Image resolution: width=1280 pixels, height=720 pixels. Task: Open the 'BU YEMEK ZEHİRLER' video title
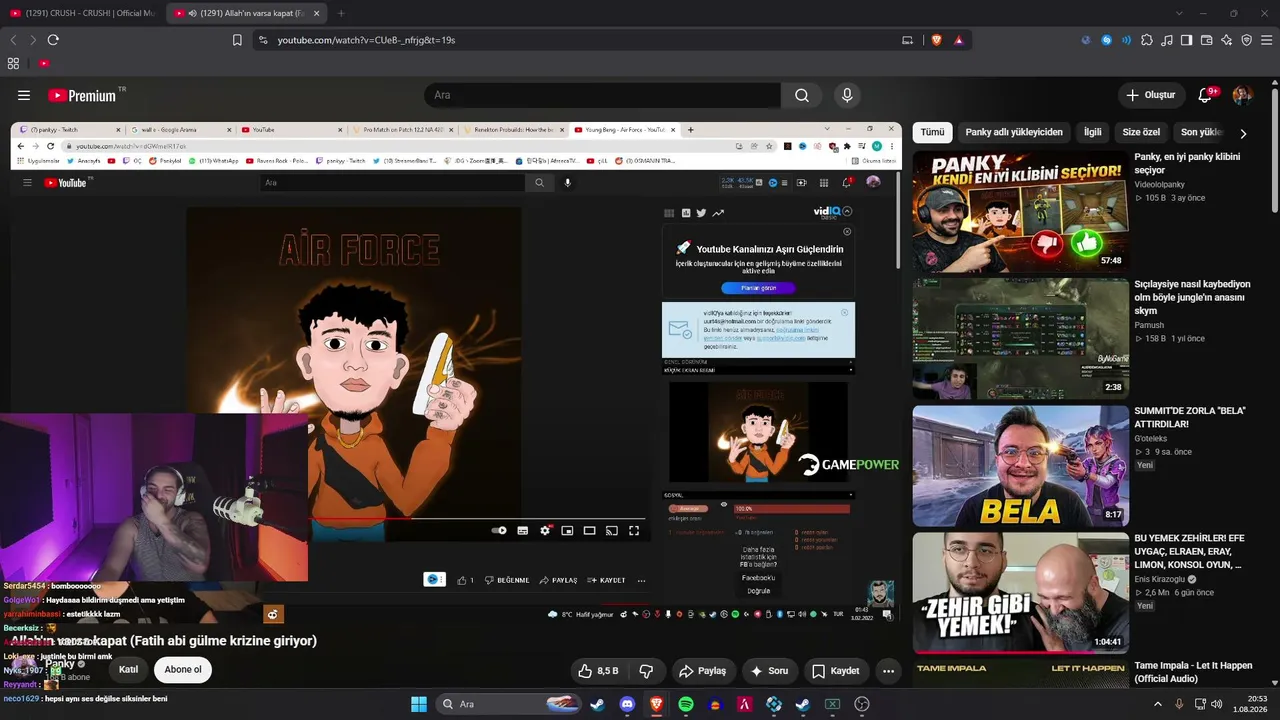(1189, 551)
